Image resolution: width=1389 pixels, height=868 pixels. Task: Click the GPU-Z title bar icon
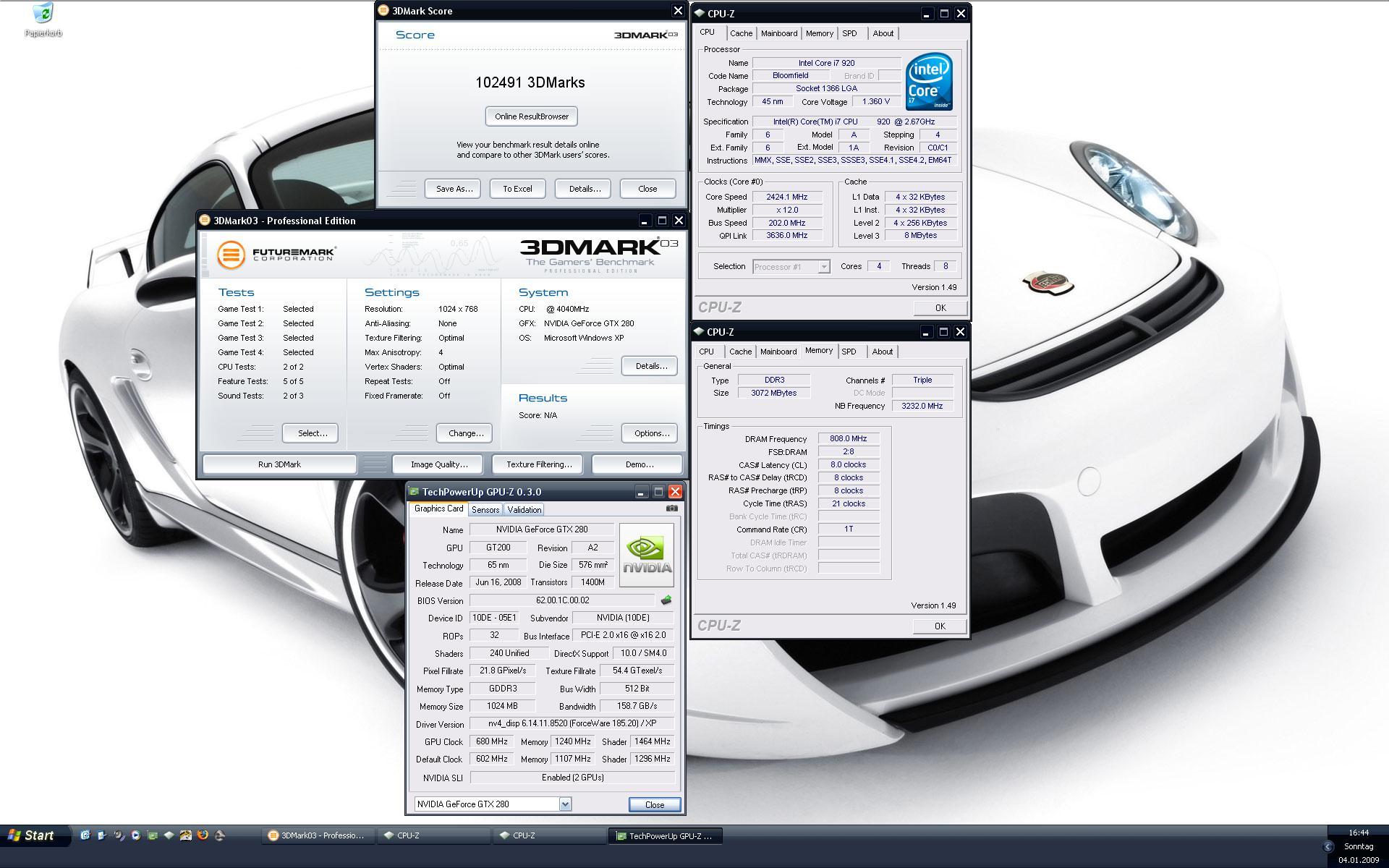(414, 492)
